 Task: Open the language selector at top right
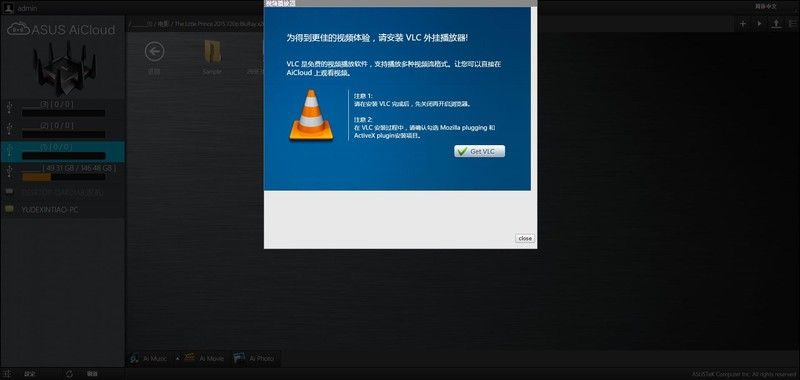pos(766,6)
